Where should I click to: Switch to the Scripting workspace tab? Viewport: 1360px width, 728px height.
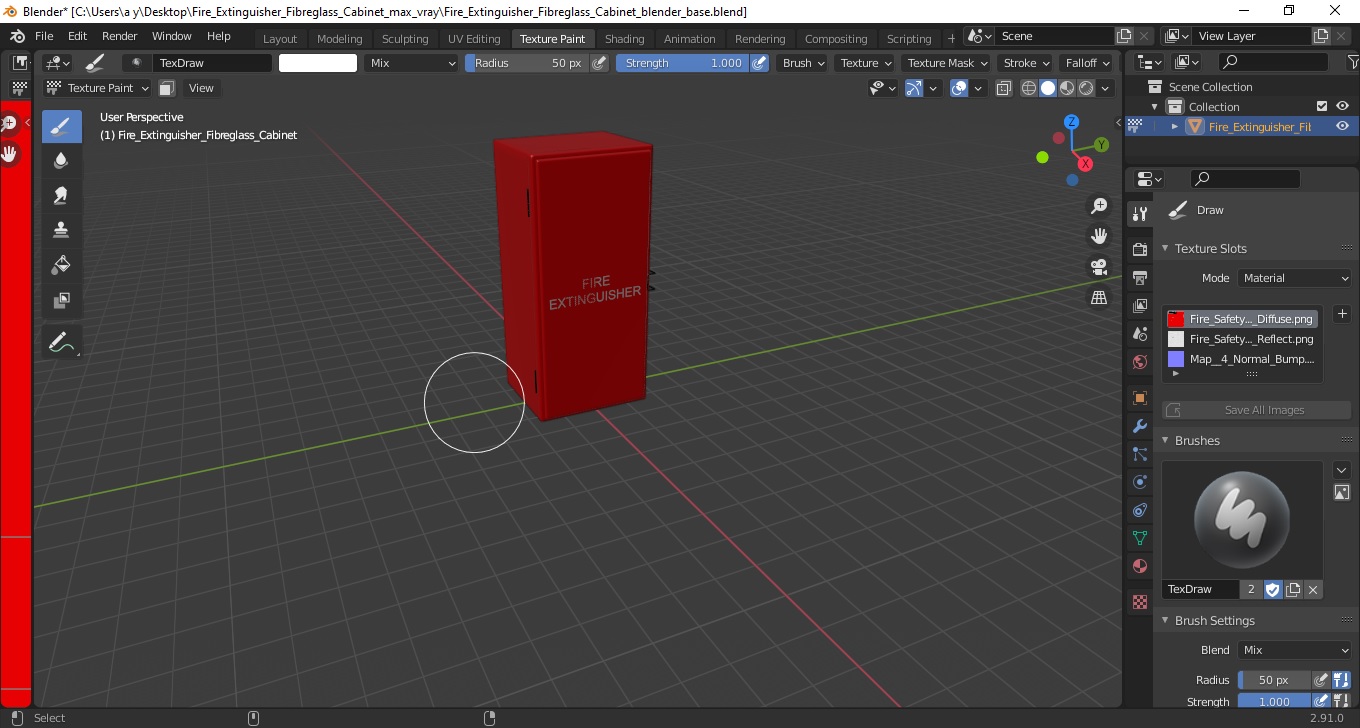[909, 39]
